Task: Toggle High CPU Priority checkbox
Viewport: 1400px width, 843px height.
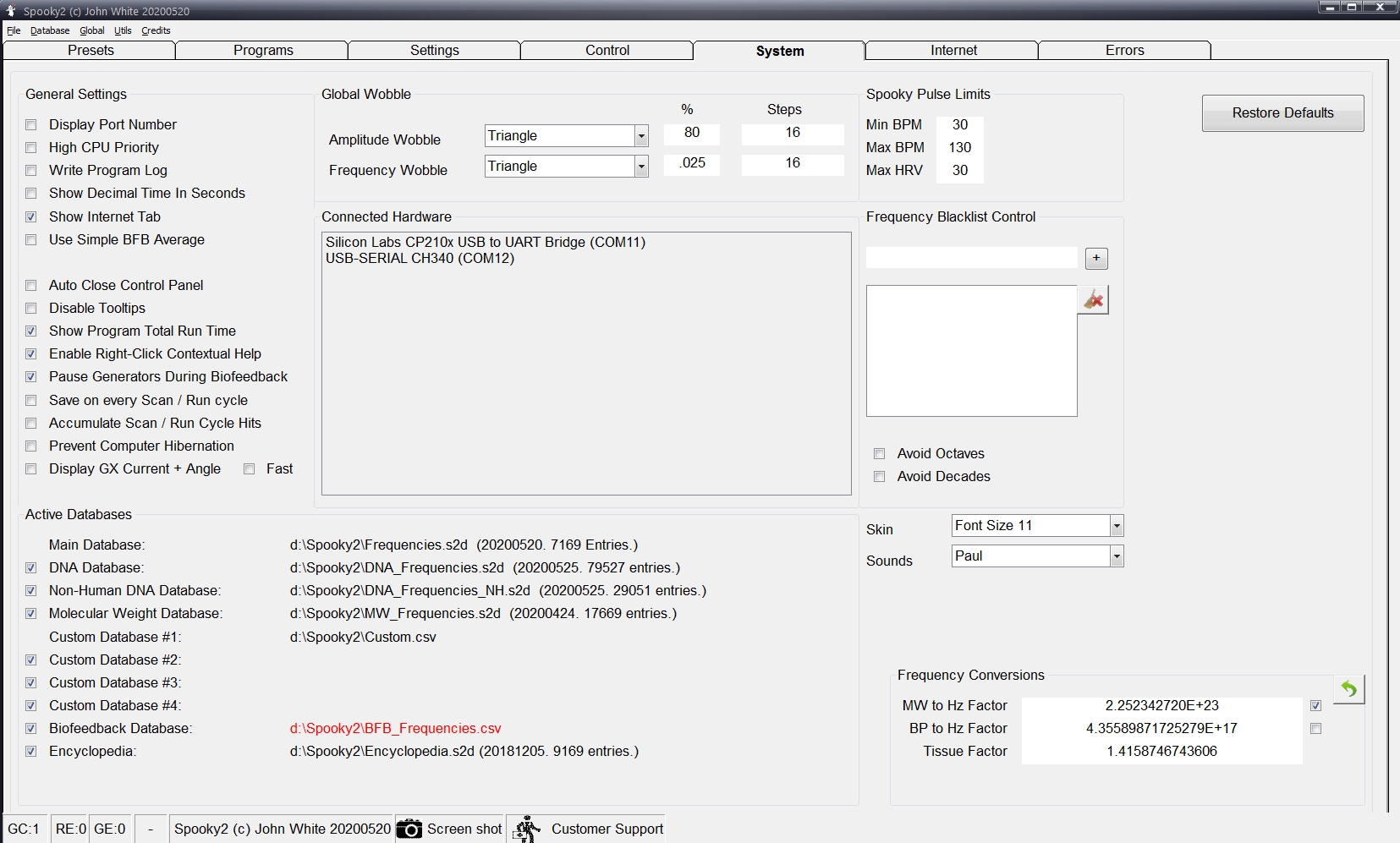Action: pos(31,148)
